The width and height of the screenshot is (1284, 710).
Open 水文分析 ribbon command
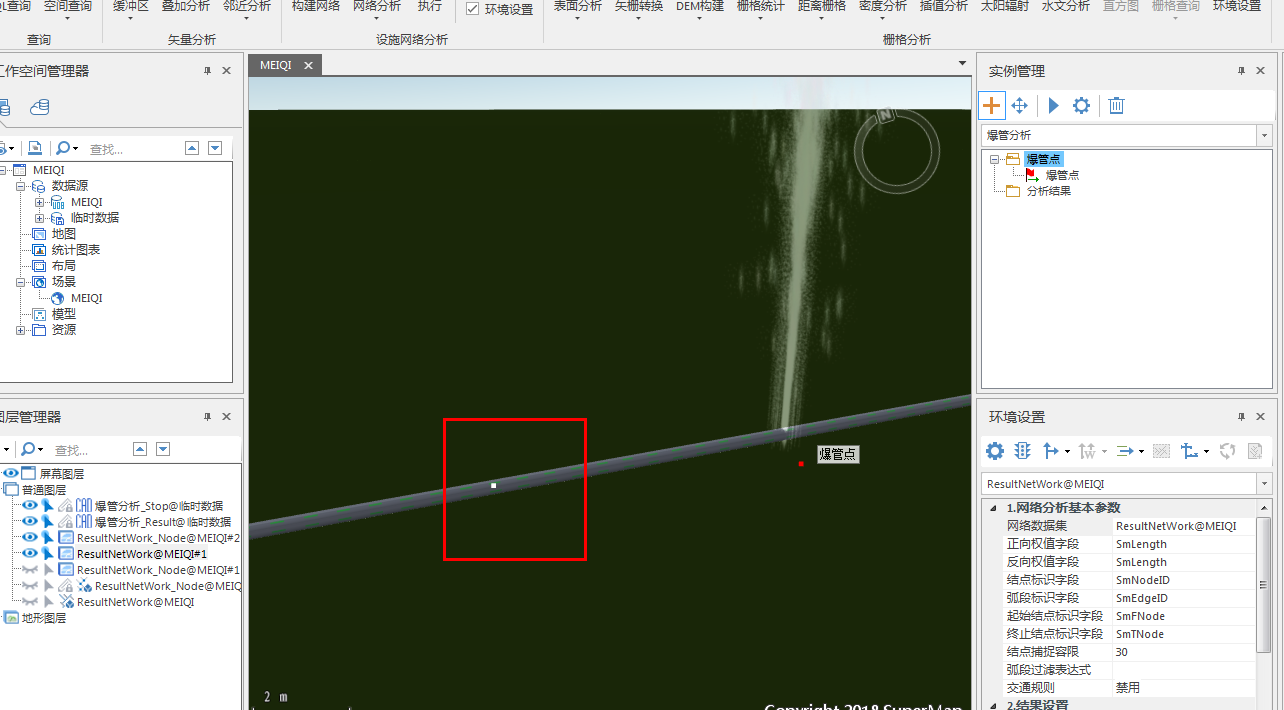pos(1066,6)
